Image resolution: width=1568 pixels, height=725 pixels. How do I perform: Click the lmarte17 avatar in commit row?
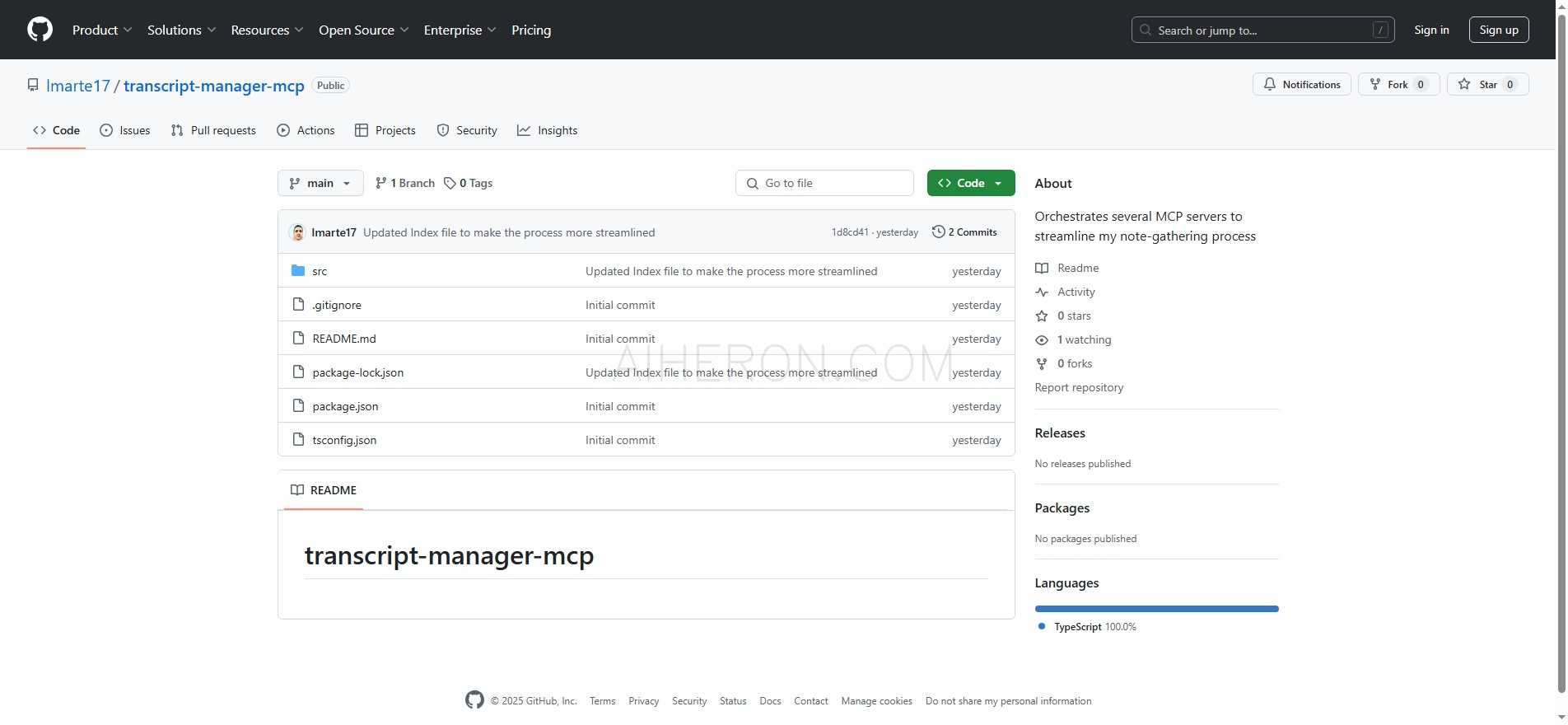[298, 232]
